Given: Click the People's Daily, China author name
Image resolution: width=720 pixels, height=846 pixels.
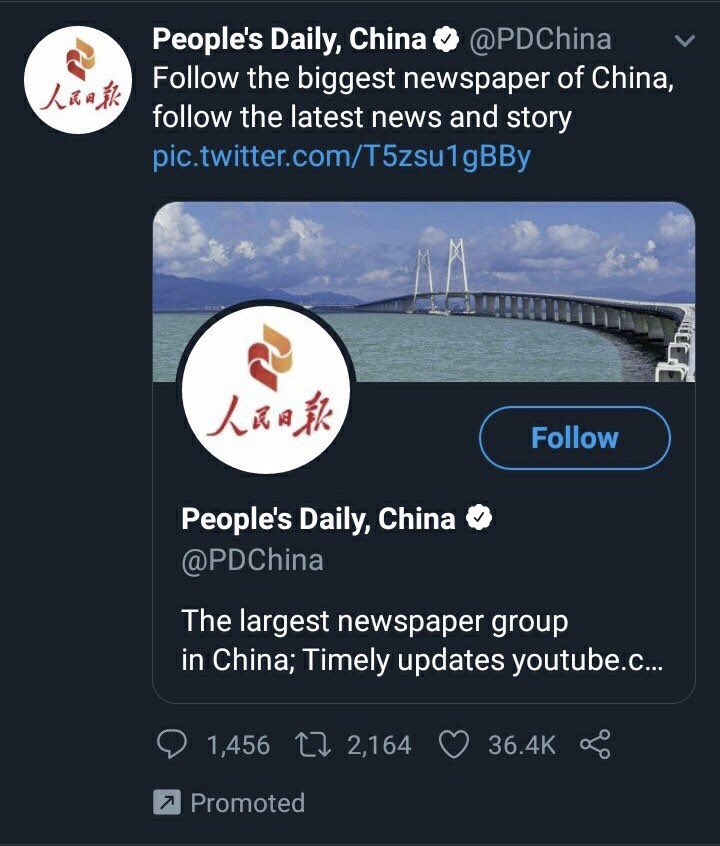Looking at the screenshot, I should pyautogui.click(x=289, y=39).
